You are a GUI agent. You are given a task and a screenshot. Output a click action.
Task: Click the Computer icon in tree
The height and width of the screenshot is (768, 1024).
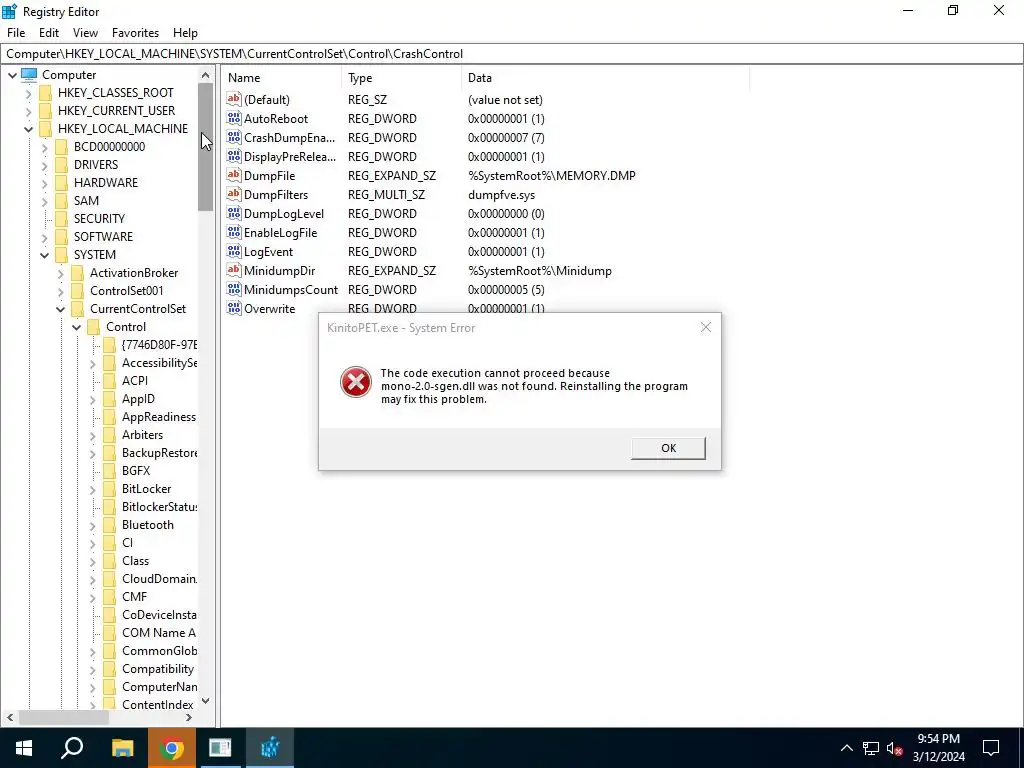pyautogui.click(x=29, y=74)
